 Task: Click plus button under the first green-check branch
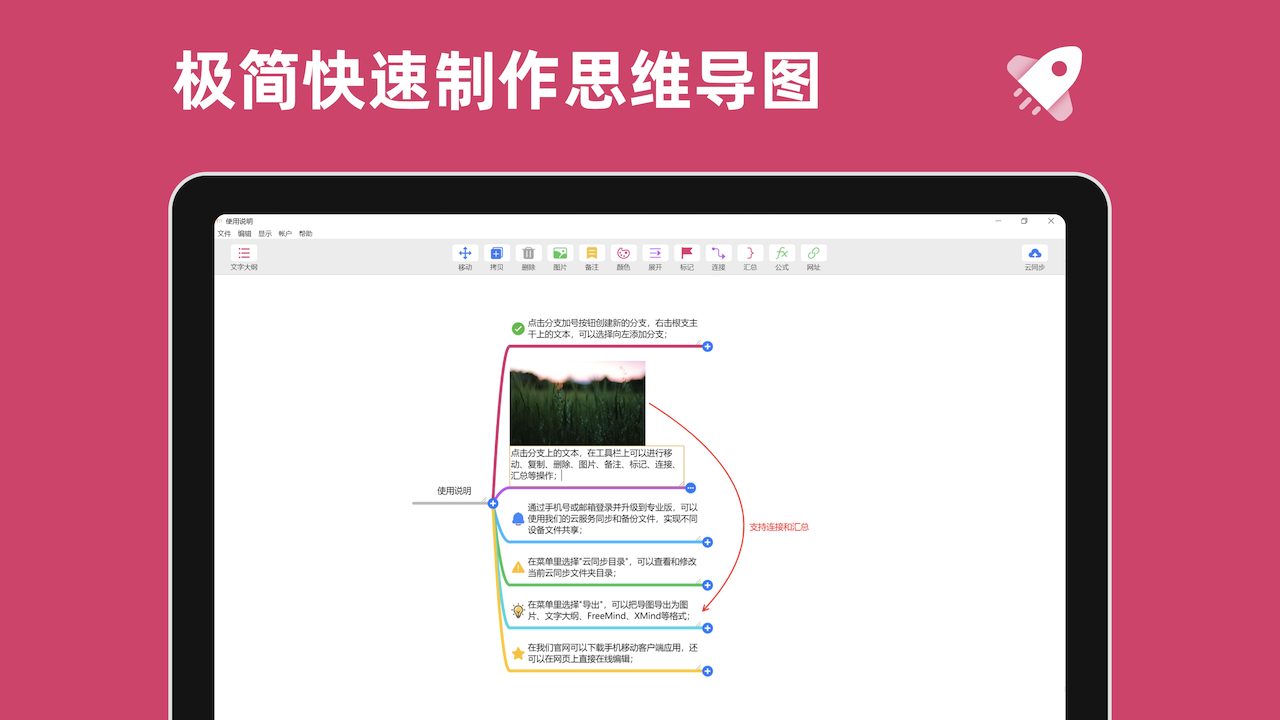(707, 346)
